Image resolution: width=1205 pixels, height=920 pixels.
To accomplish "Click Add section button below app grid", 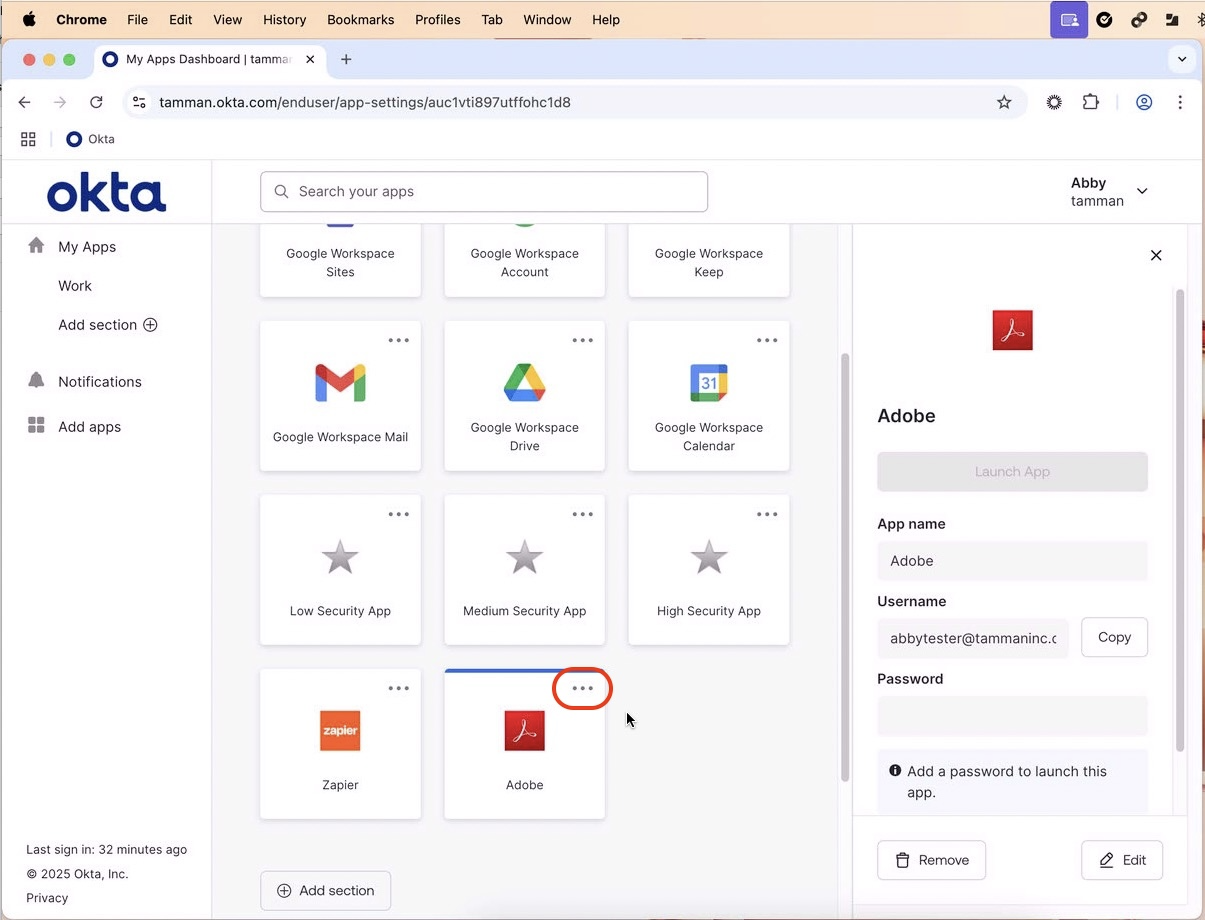I will [325, 890].
